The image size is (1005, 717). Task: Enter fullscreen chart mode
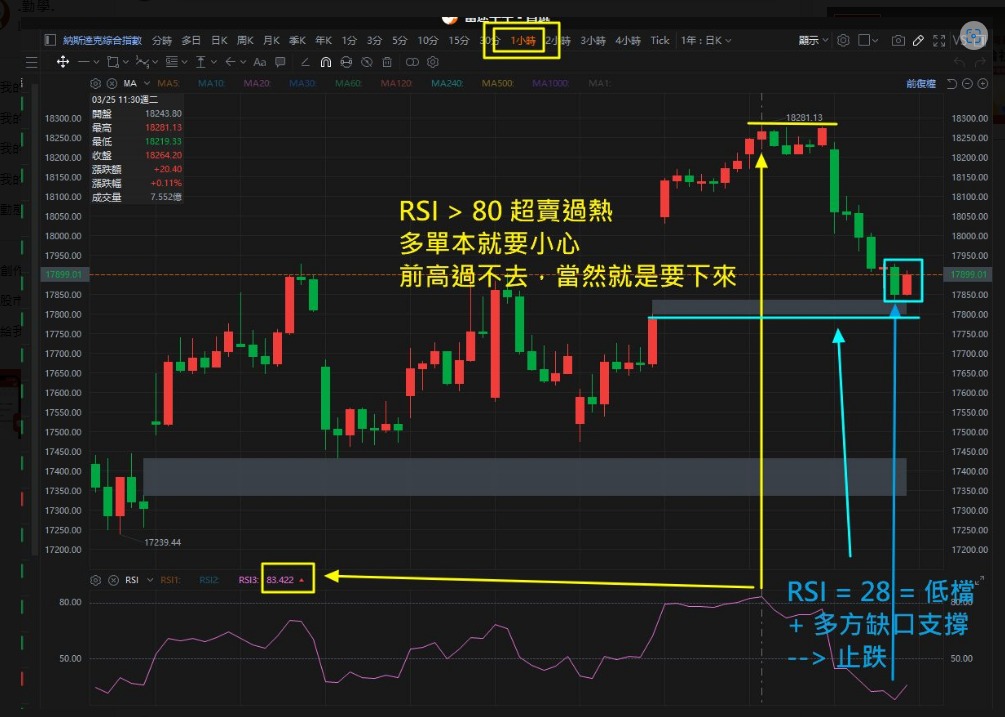[x=940, y=40]
